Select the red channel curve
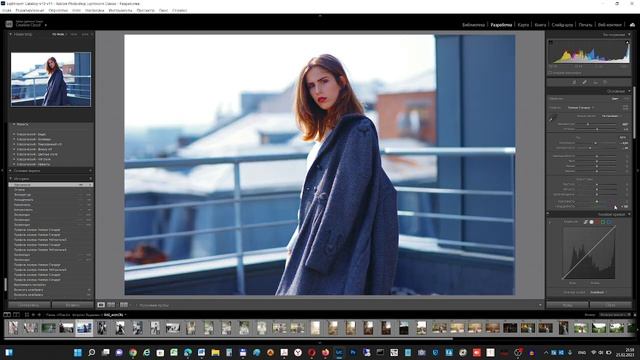The image size is (640, 360). (x=597, y=222)
